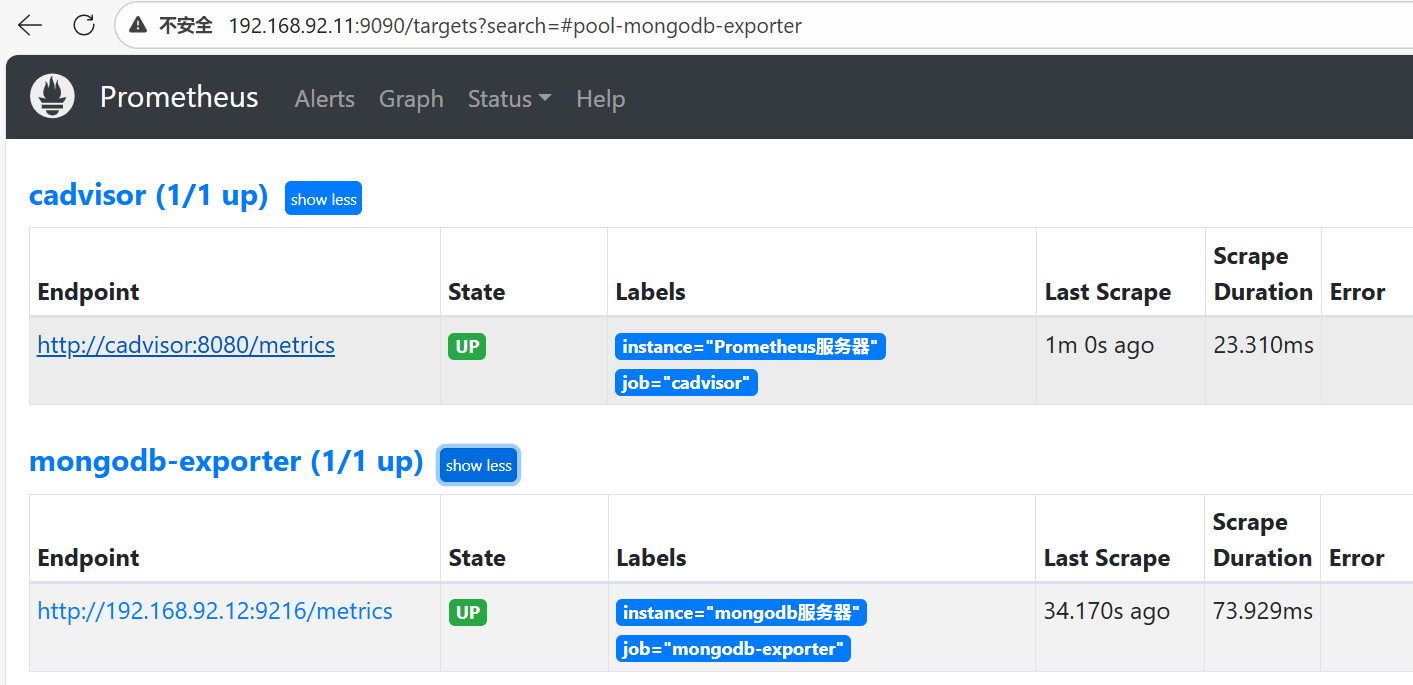
Task: Click Last Scrape header in mongodb-exporter table
Action: point(1107,558)
